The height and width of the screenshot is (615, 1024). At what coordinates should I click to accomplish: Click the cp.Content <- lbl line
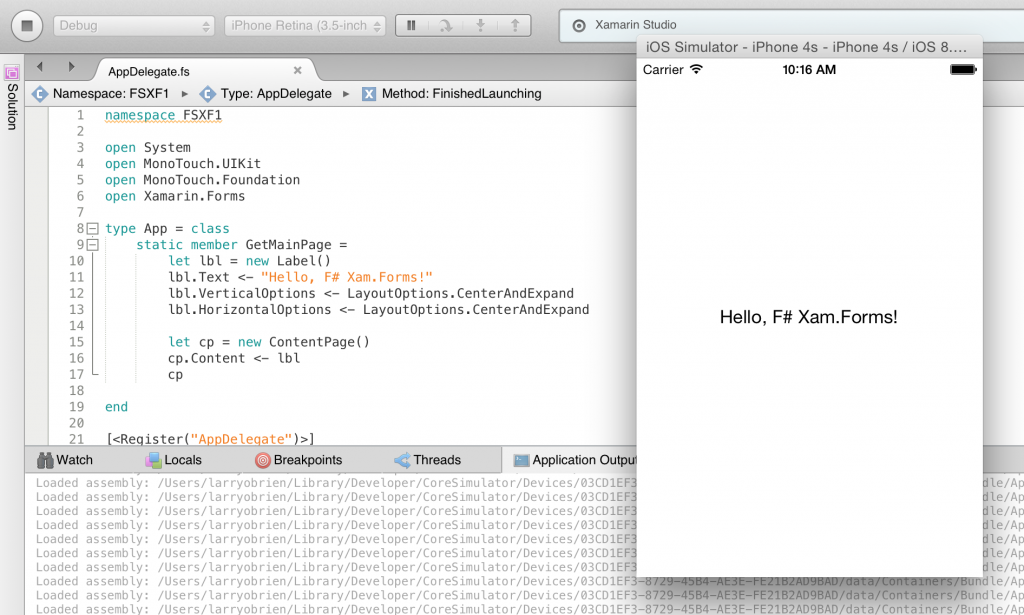point(234,358)
